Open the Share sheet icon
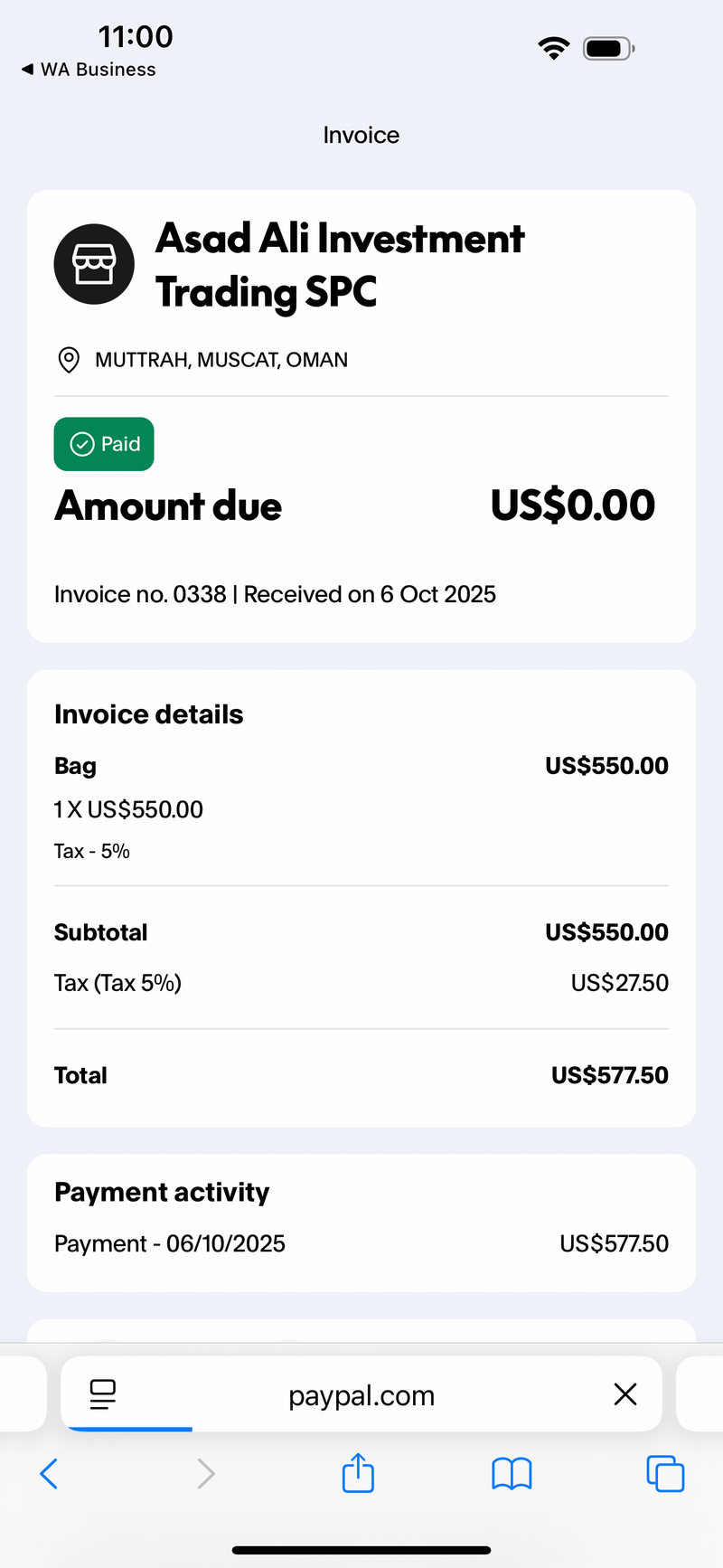723x1568 pixels. 358,1471
